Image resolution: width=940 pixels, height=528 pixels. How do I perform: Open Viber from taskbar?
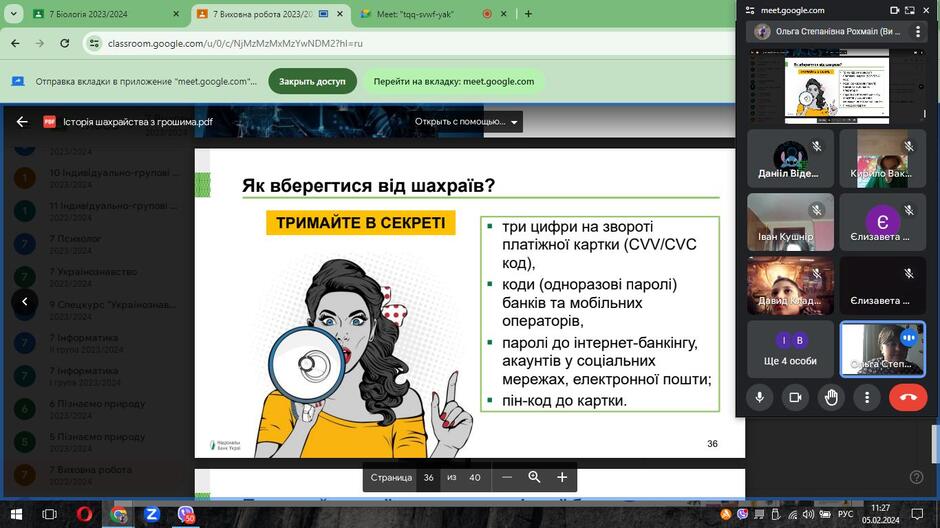186,514
